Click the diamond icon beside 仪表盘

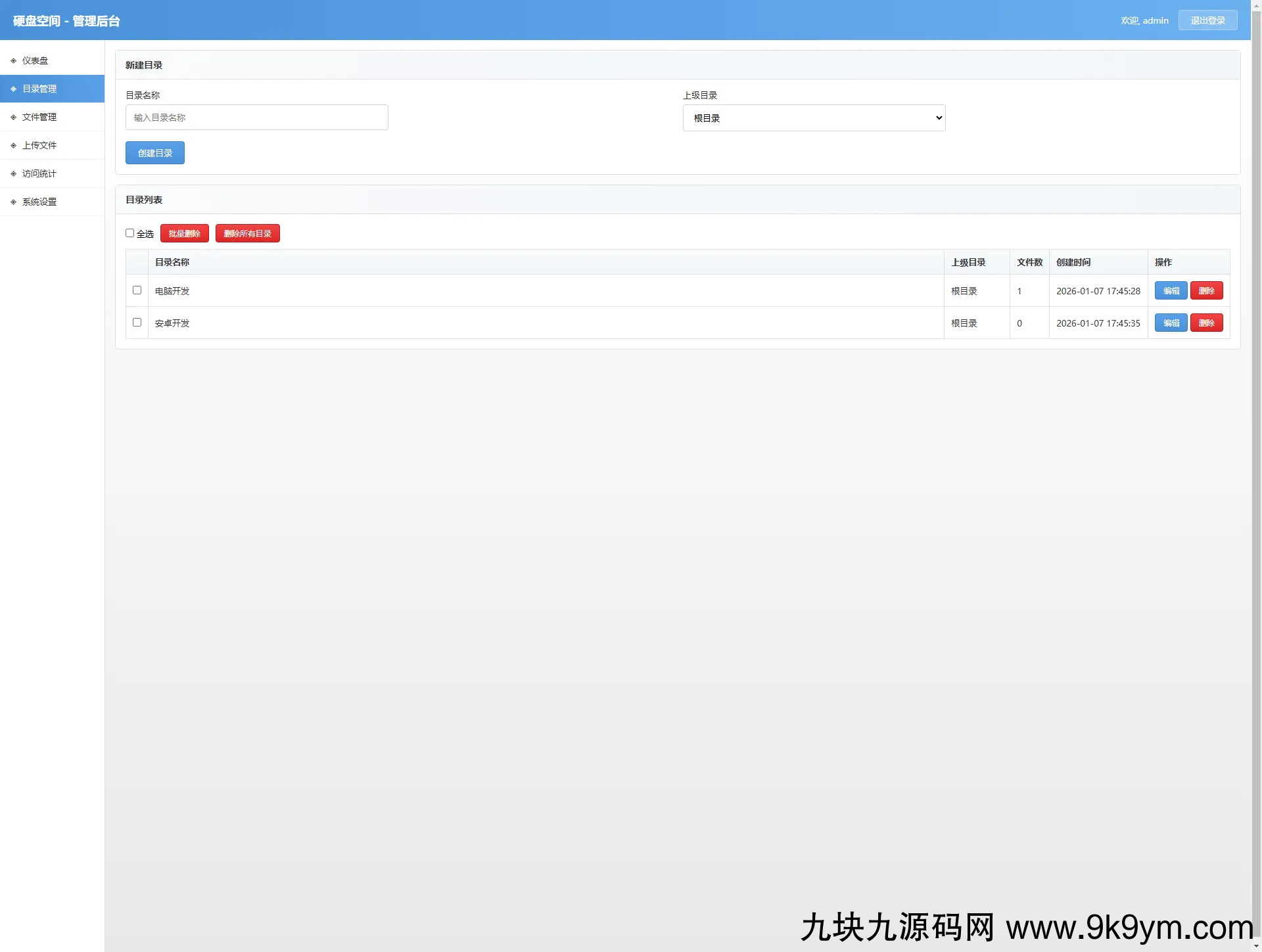[x=13, y=60]
